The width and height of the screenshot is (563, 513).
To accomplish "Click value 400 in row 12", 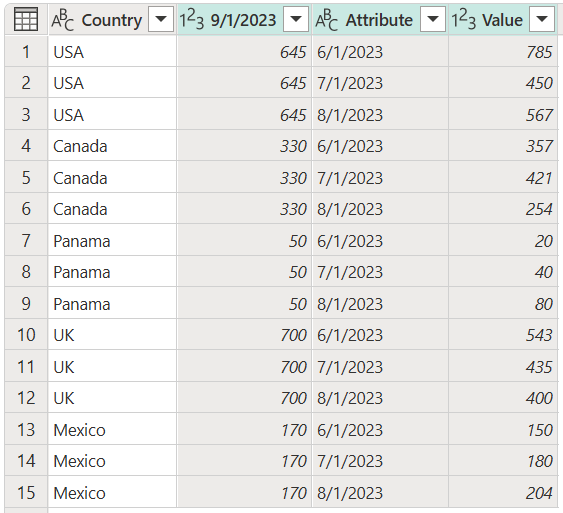I will pos(503,398).
